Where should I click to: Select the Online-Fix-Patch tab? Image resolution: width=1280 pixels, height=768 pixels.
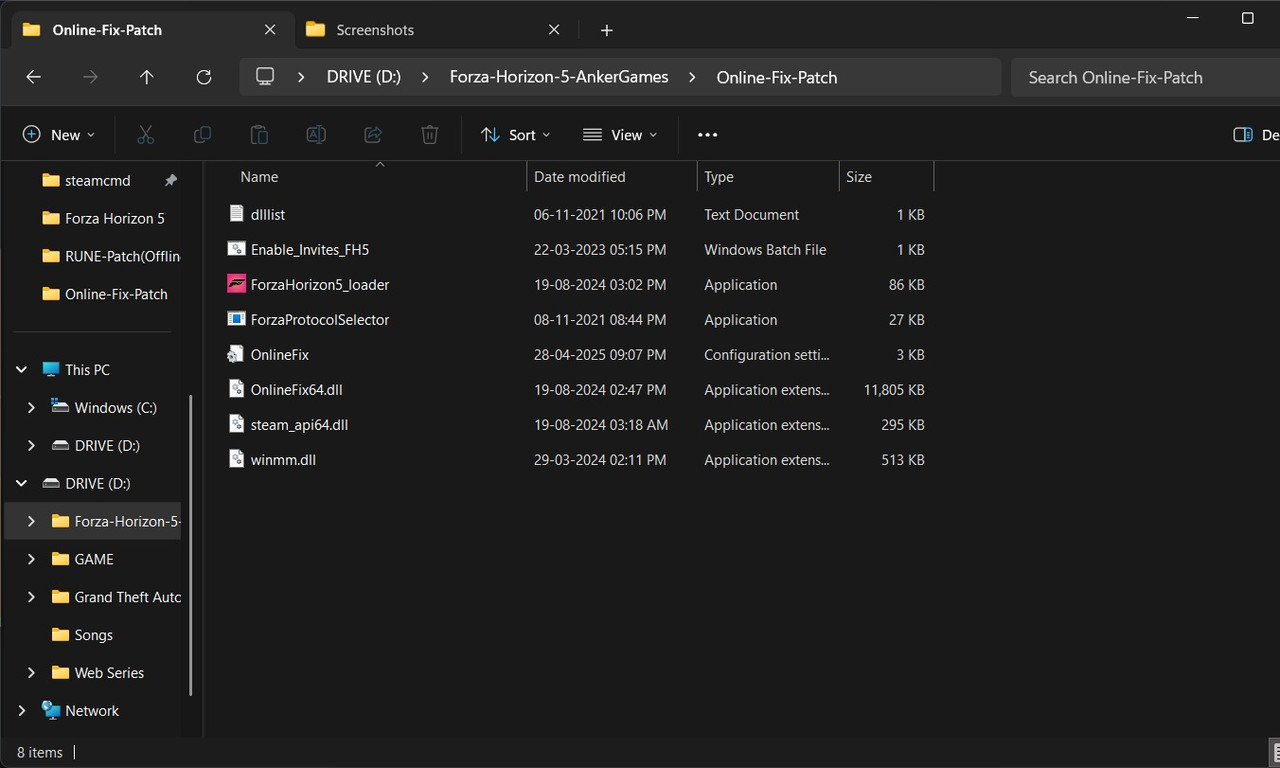pyautogui.click(x=150, y=30)
